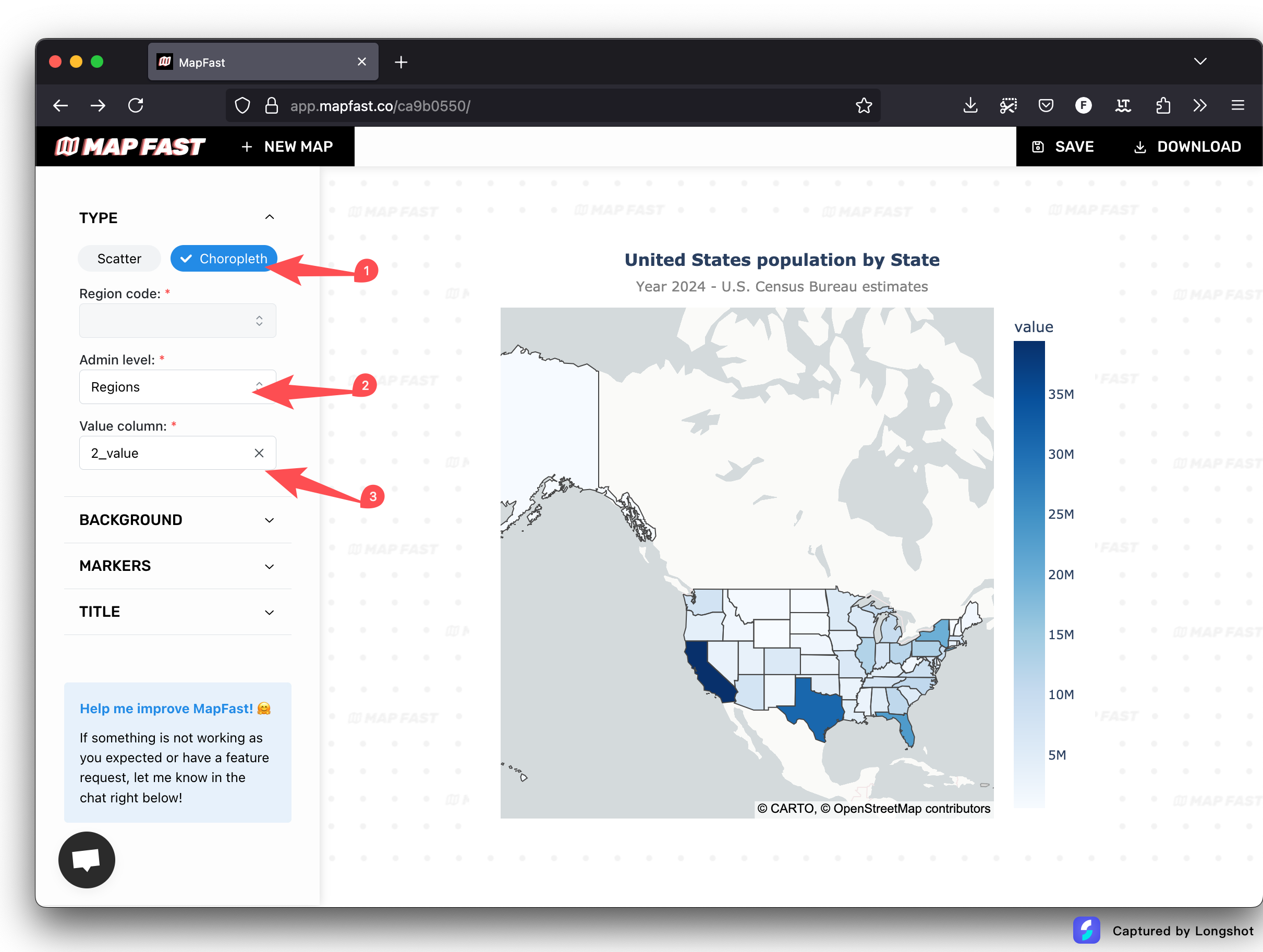1263x952 pixels.
Task: Click the Longshot logo badge
Action: coord(1087,930)
